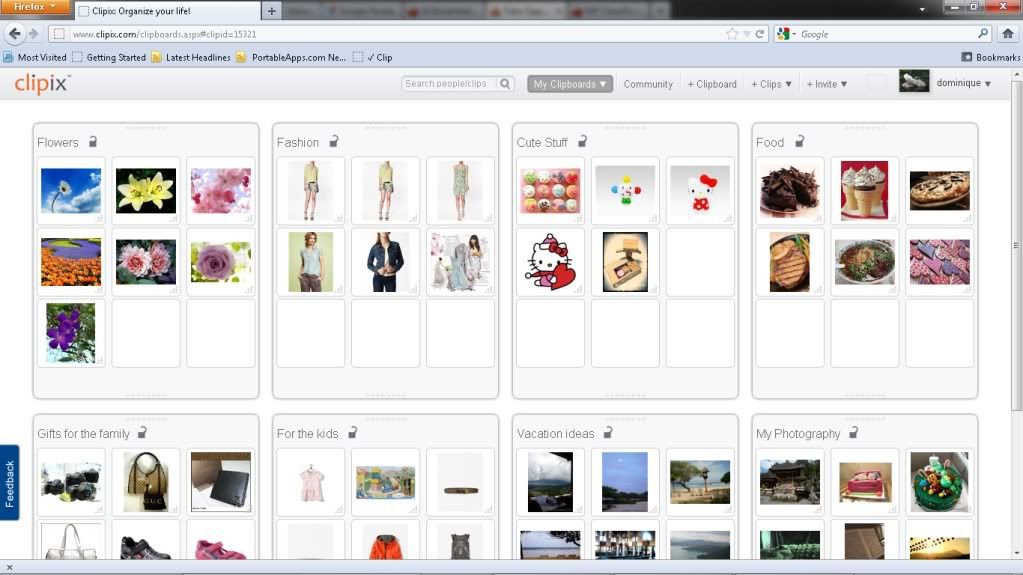Click the search magnifier icon in Clipix
The height and width of the screenshot is (575, 1023).
pos(506,84)
